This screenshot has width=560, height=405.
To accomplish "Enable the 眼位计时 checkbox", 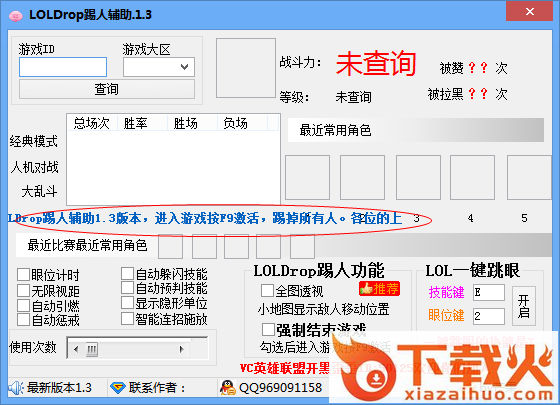I will [23, 275].
